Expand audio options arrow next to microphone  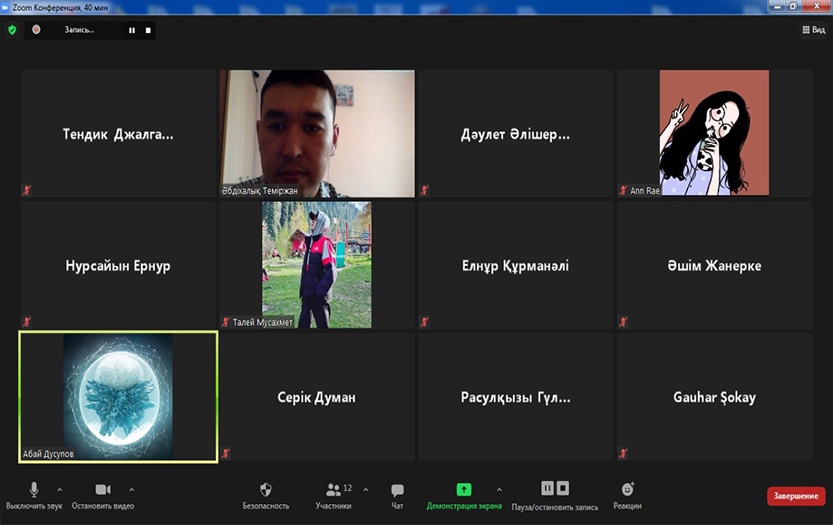point(59,489)
